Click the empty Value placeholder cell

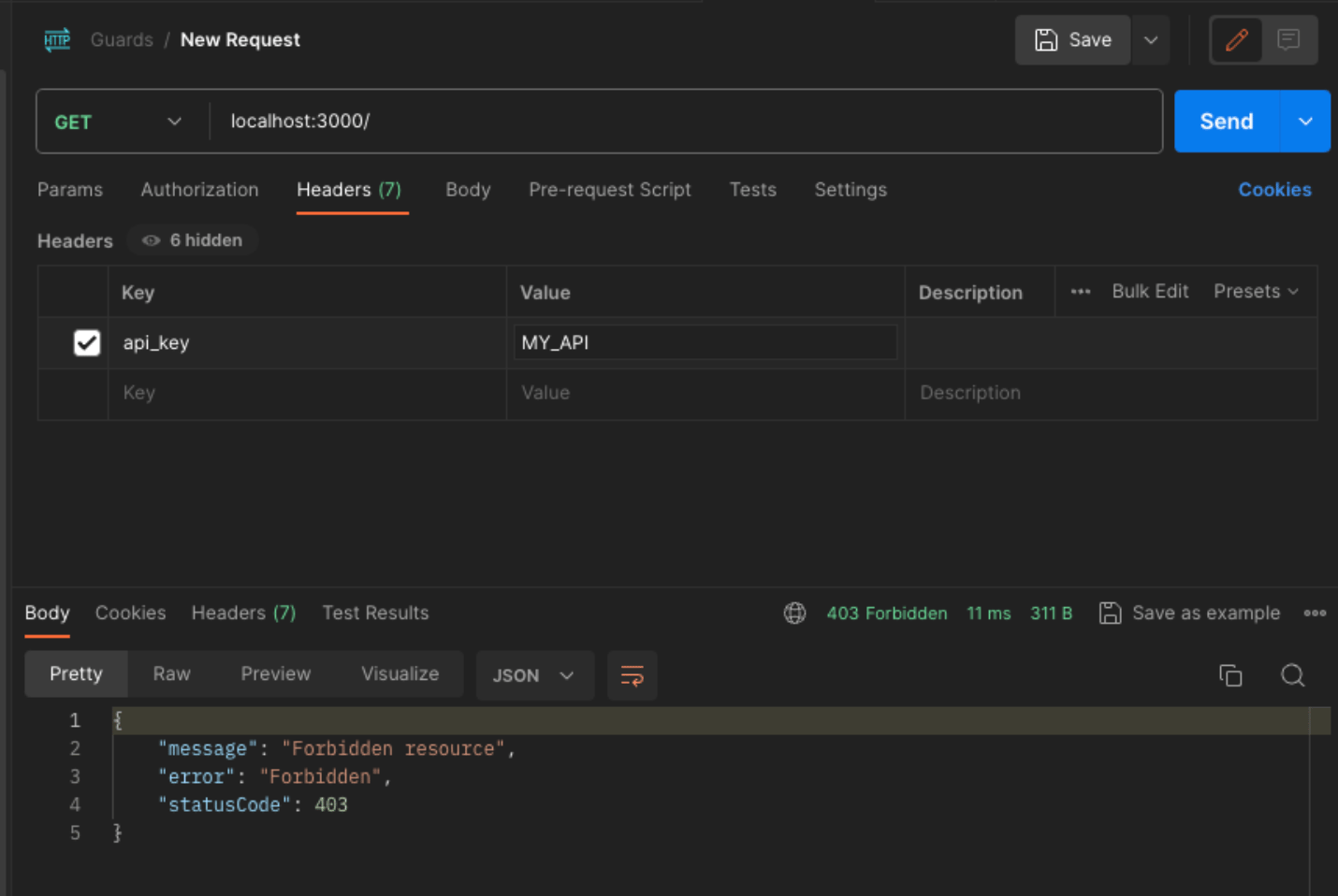pos(705,394)
